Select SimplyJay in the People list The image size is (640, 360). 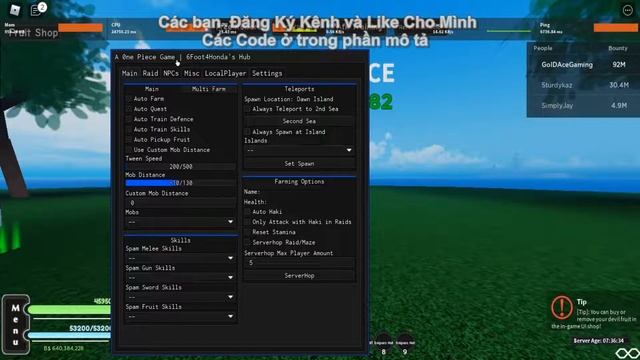pyautogui.click(x=557, y=105)
